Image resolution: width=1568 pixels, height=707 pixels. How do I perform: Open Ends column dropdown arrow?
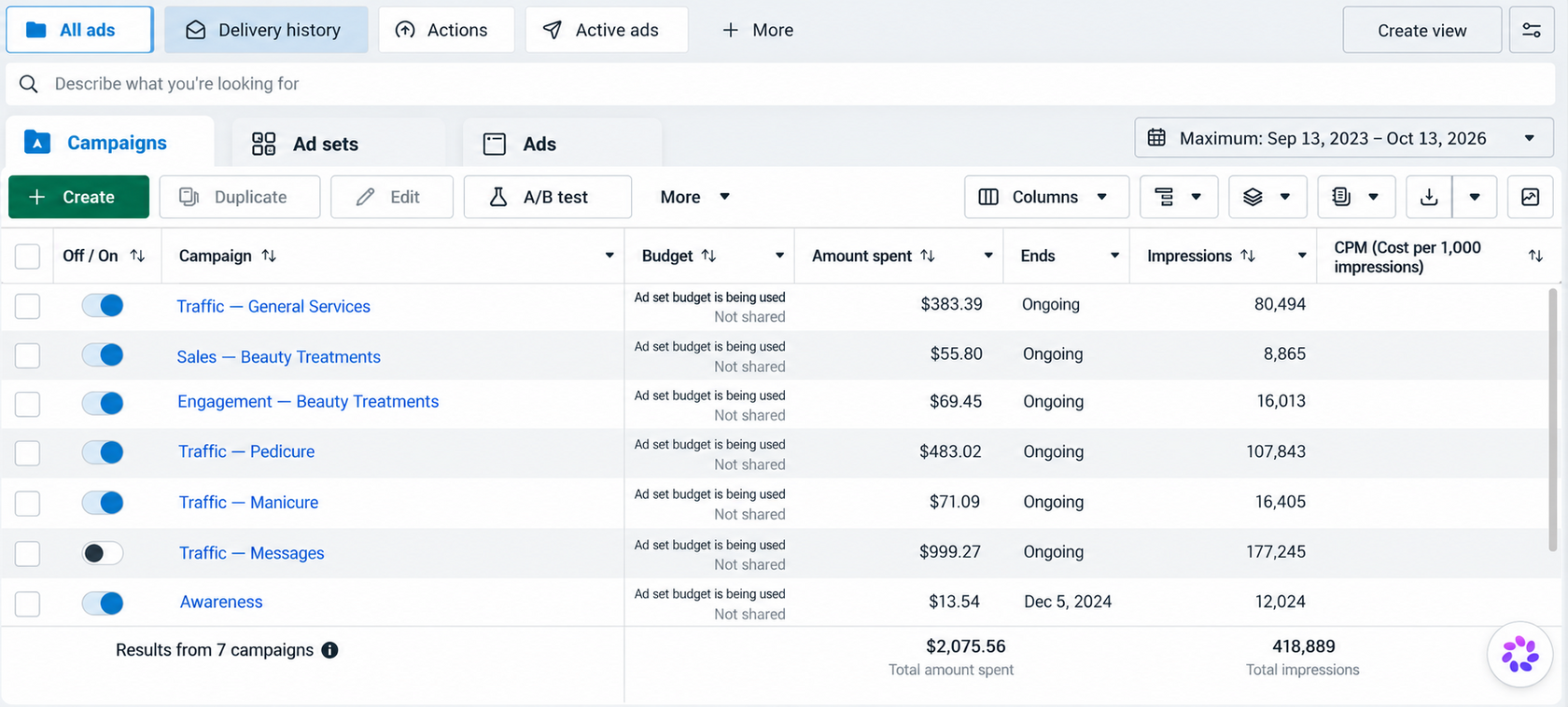[x=1114, y=256]
